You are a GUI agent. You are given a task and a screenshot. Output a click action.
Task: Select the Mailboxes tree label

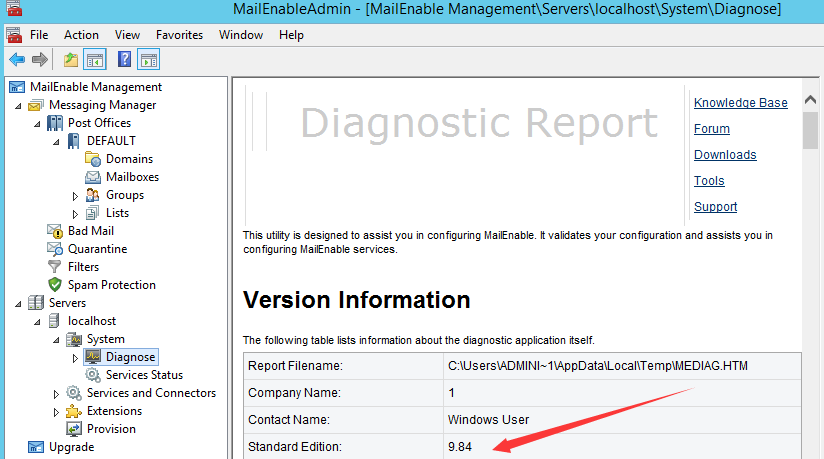coord(132,177)
